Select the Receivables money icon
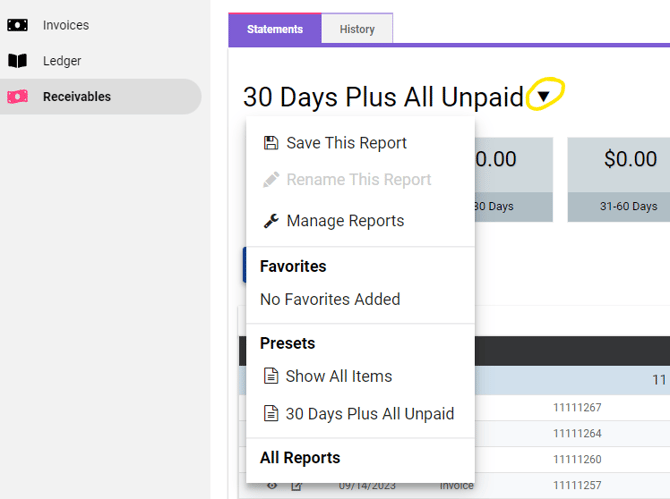 (17, 97)
